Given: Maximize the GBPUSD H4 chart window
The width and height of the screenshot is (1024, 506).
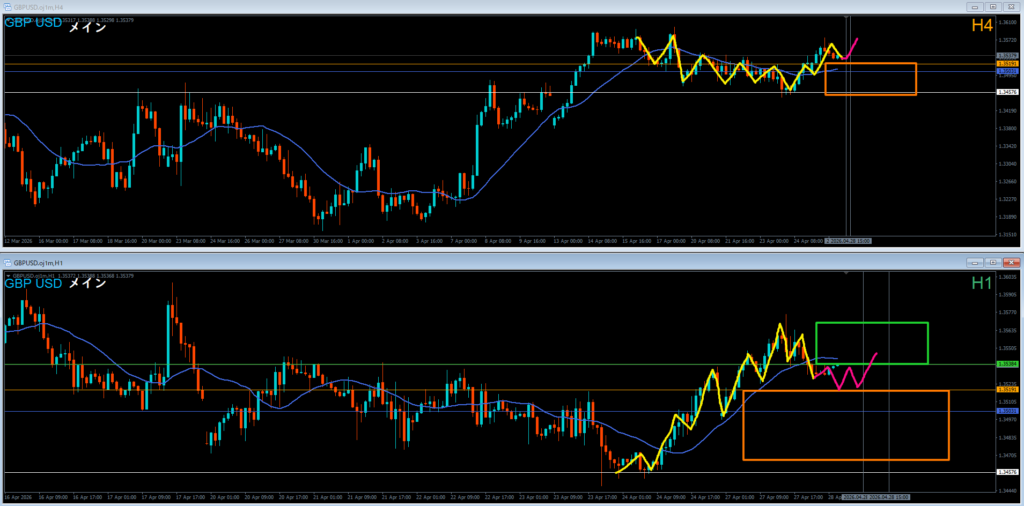Looking at the screenshot, I should [993, 7].
